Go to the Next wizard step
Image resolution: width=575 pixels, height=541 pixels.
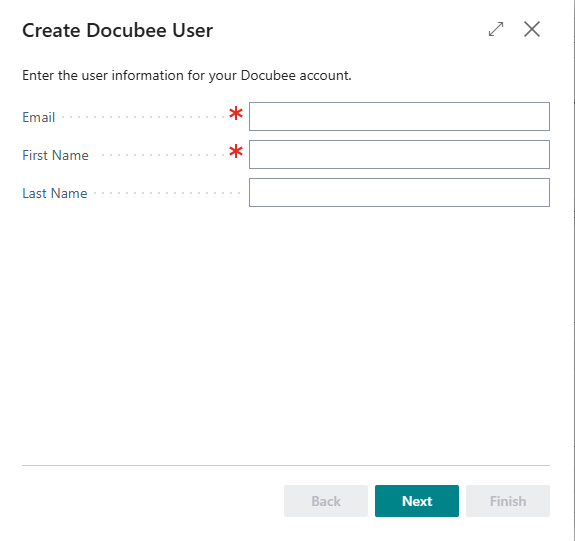(x=417, y=501)
